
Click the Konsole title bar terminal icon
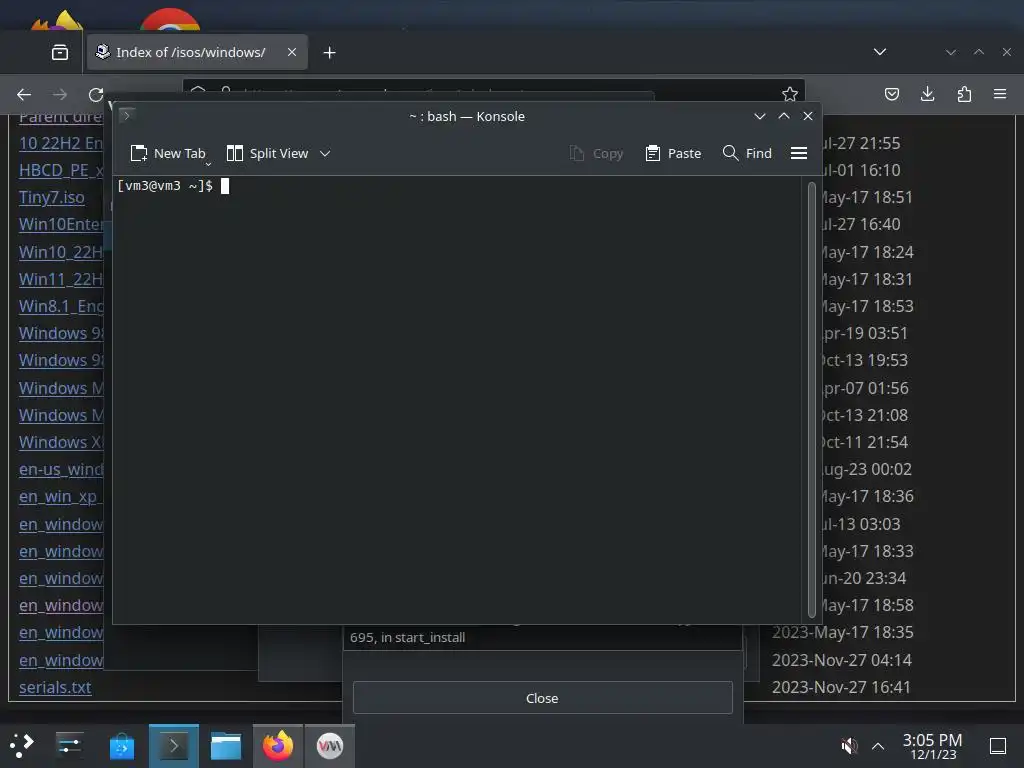point(127,116)
